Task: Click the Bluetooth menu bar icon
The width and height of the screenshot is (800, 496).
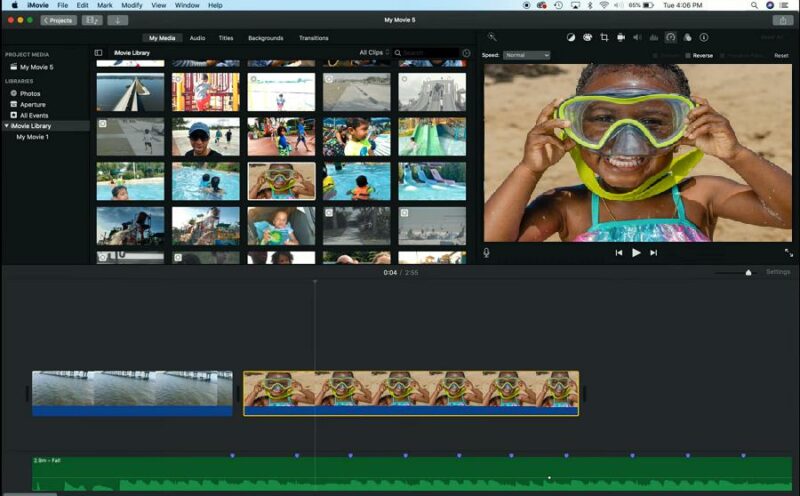Action: [590, 5]
